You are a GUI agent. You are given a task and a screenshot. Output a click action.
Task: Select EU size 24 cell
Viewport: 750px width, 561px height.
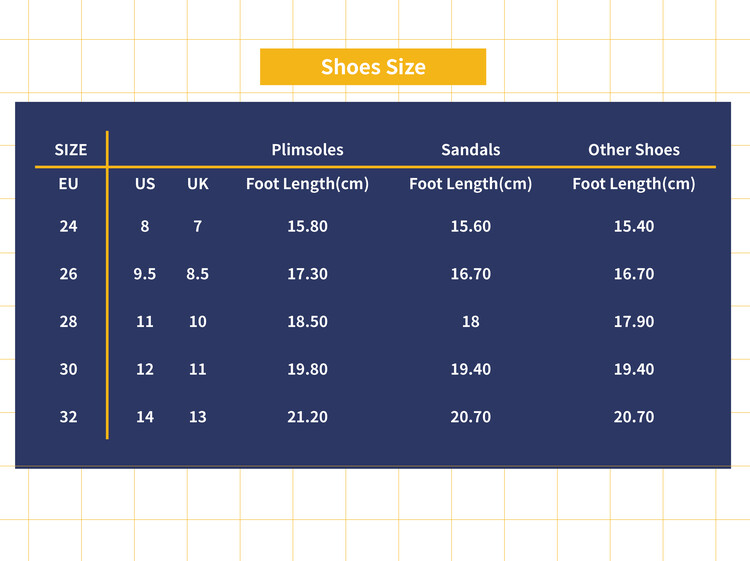pos(68,227)
